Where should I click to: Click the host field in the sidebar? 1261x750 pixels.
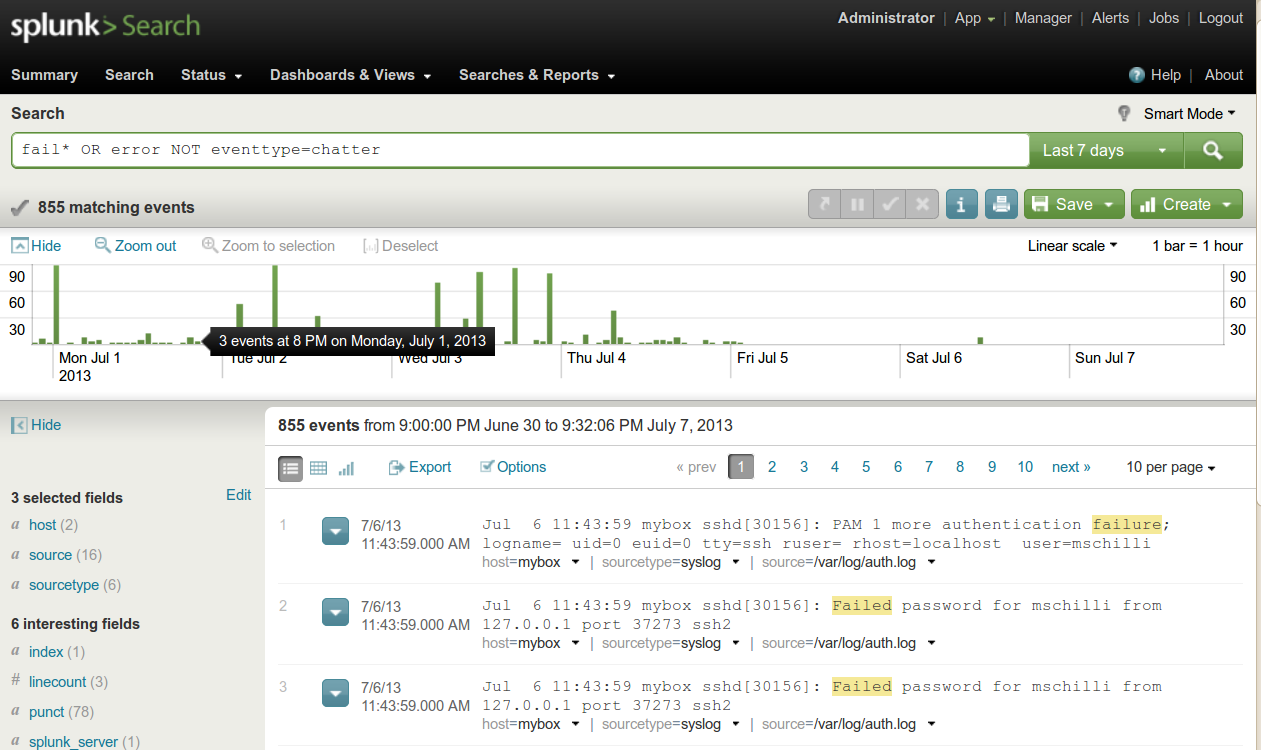[x=43, y=525]
